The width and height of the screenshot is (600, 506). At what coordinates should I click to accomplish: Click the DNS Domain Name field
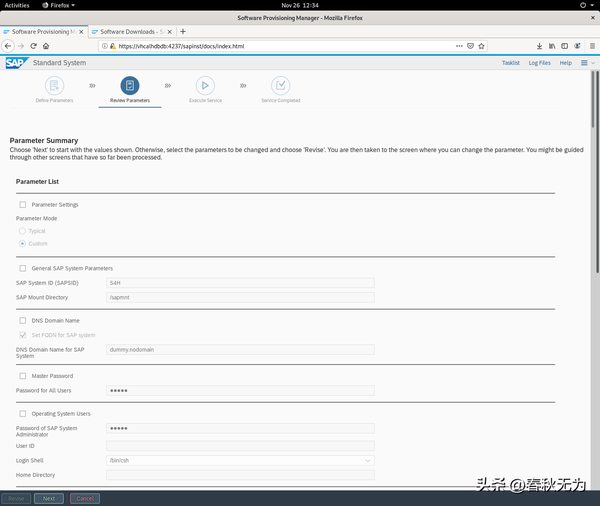pos(240,349)
